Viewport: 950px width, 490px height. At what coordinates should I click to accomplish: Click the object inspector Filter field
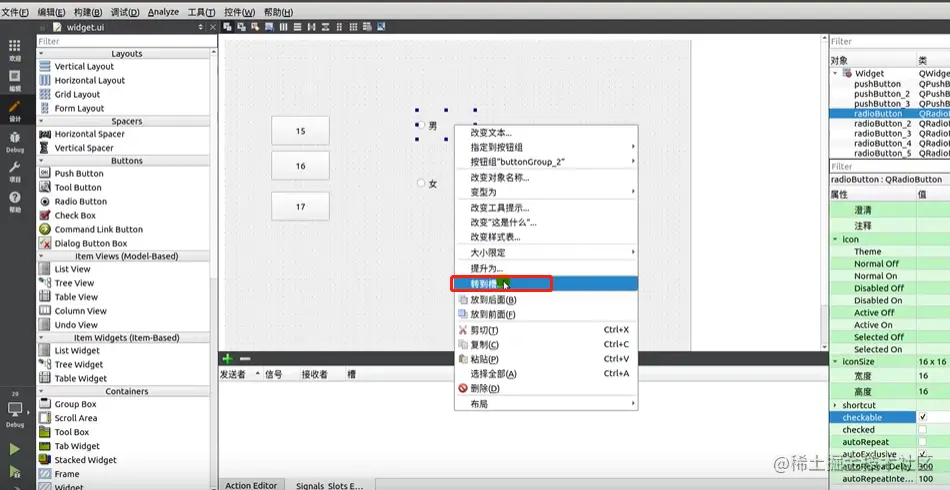click(889, 41)
